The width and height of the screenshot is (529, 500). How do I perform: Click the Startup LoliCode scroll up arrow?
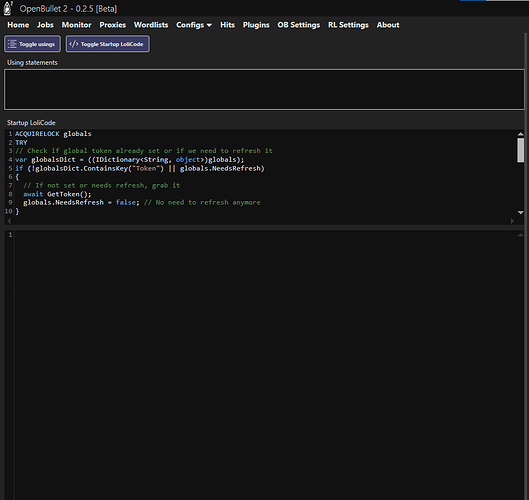click(521, 134)
